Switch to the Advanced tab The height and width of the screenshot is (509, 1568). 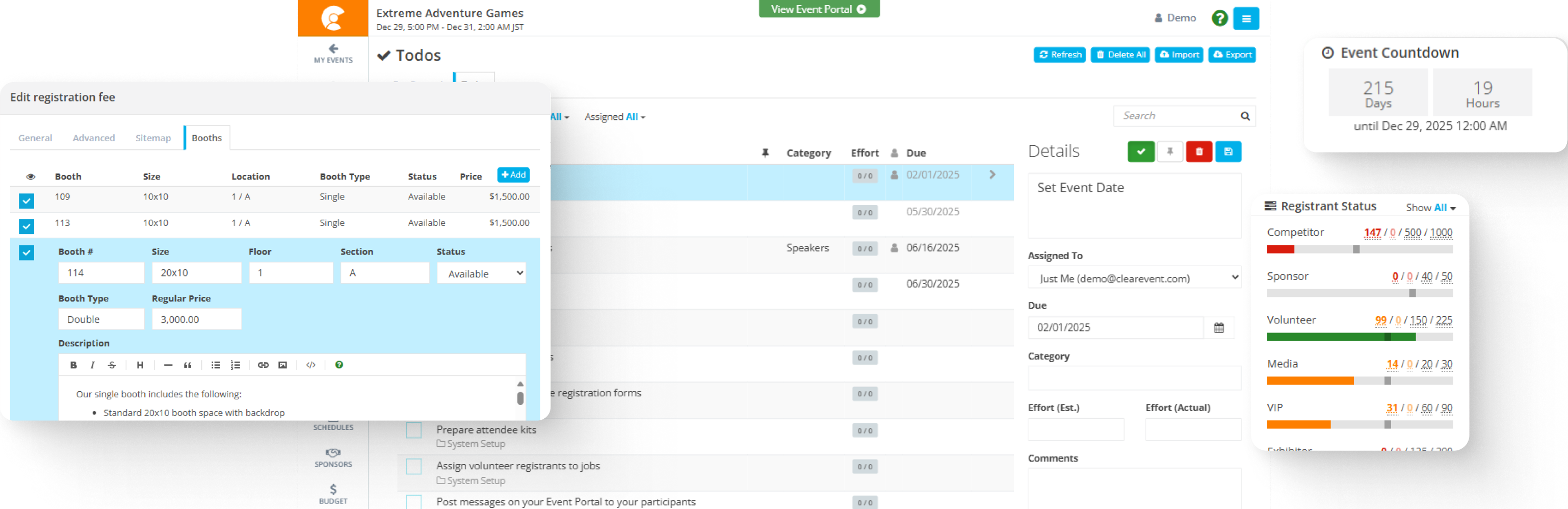pos(94,138)
